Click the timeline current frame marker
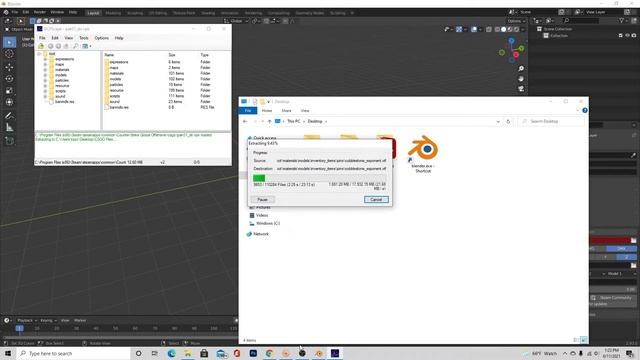The width and height of the screenshot is (640, 360). (x=19, y=328)
